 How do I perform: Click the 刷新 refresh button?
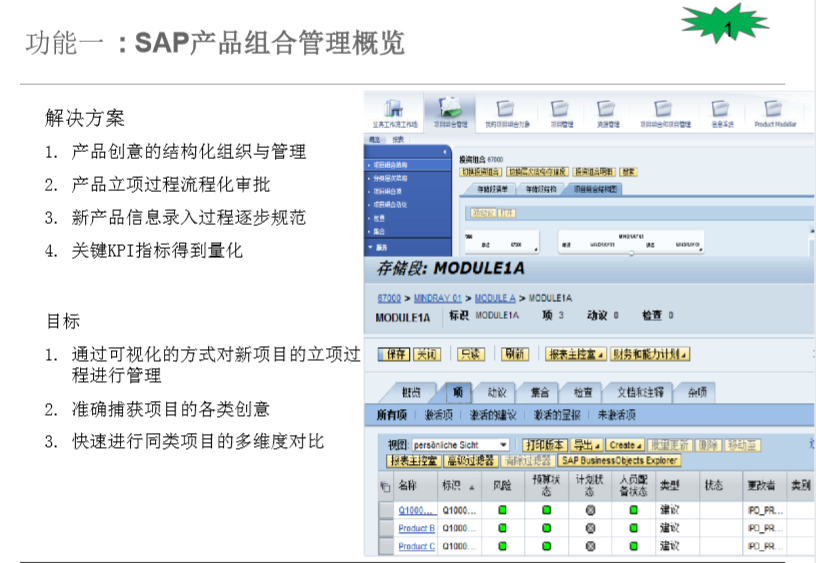515,354
